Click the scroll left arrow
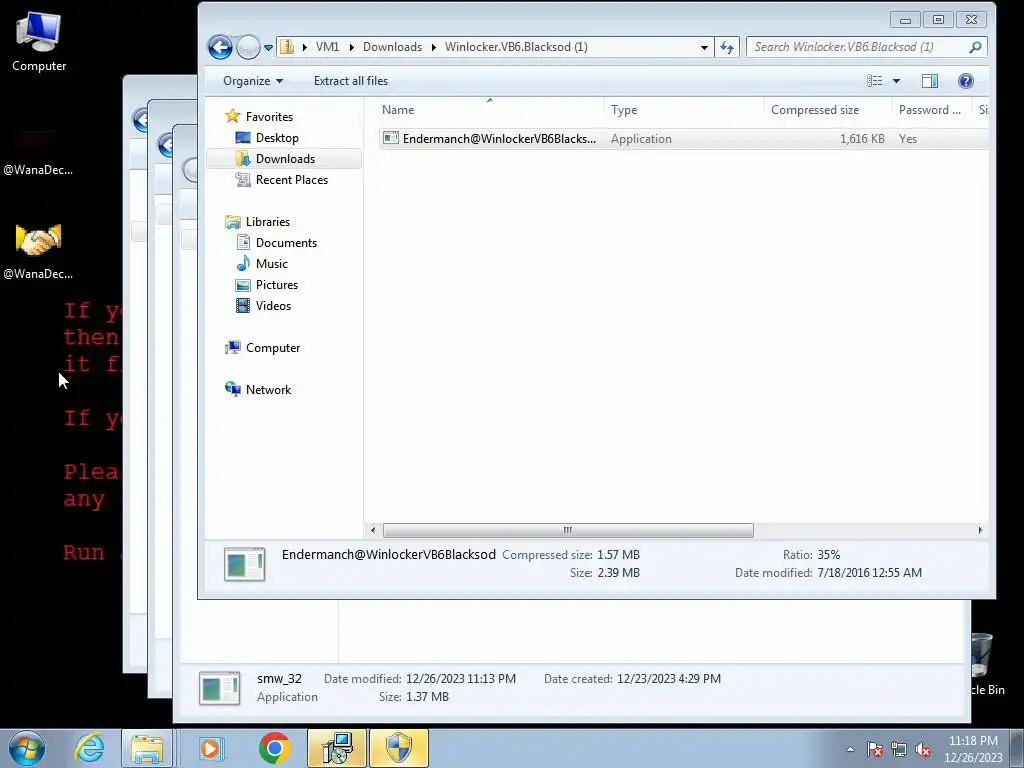Screen dimensions: 1024x768 coord(373,530)
